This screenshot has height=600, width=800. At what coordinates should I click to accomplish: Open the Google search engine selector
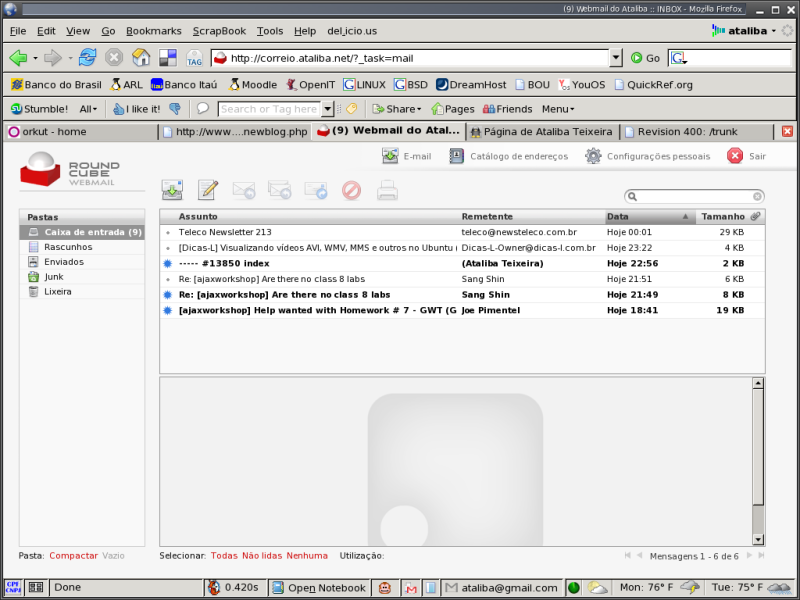(x=679, y=58)
